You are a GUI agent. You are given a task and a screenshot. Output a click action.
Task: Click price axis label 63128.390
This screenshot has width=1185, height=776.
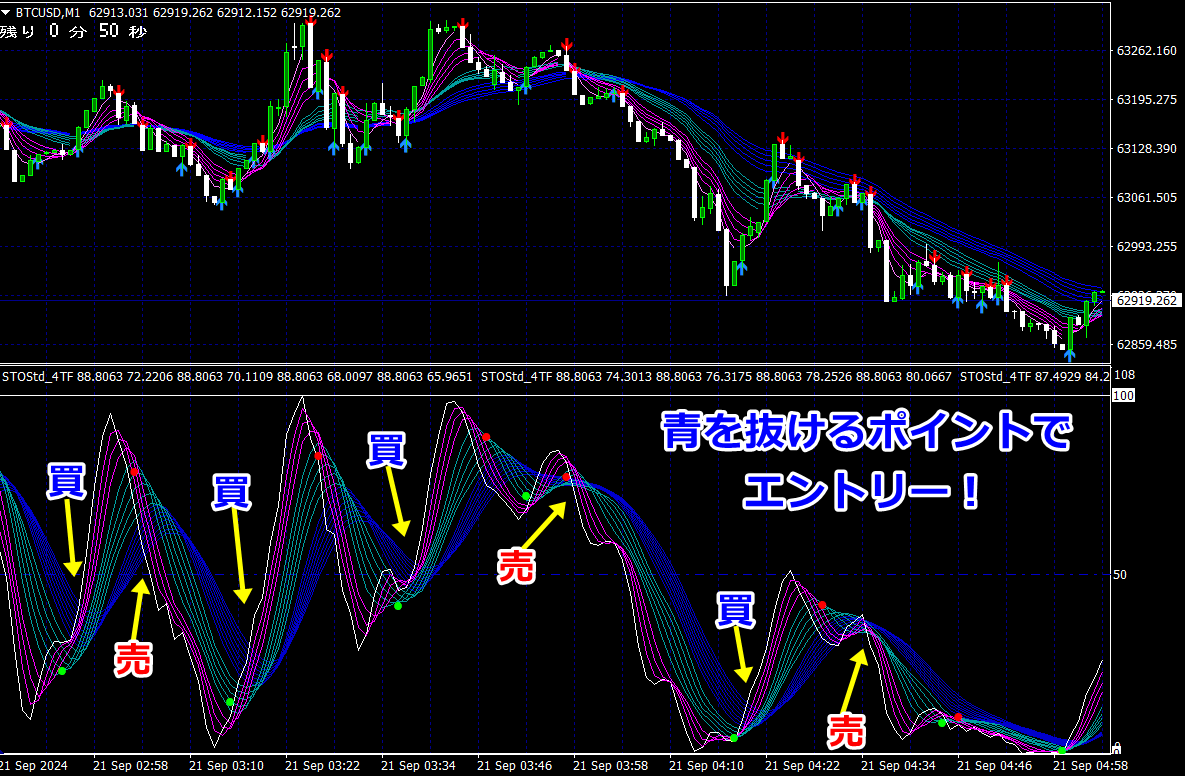click(1146, 149)
